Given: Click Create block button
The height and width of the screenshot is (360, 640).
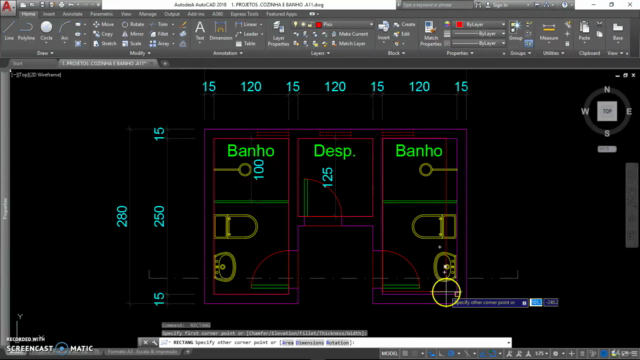Looking at the screenshot, I should click(x=404, y=24).
